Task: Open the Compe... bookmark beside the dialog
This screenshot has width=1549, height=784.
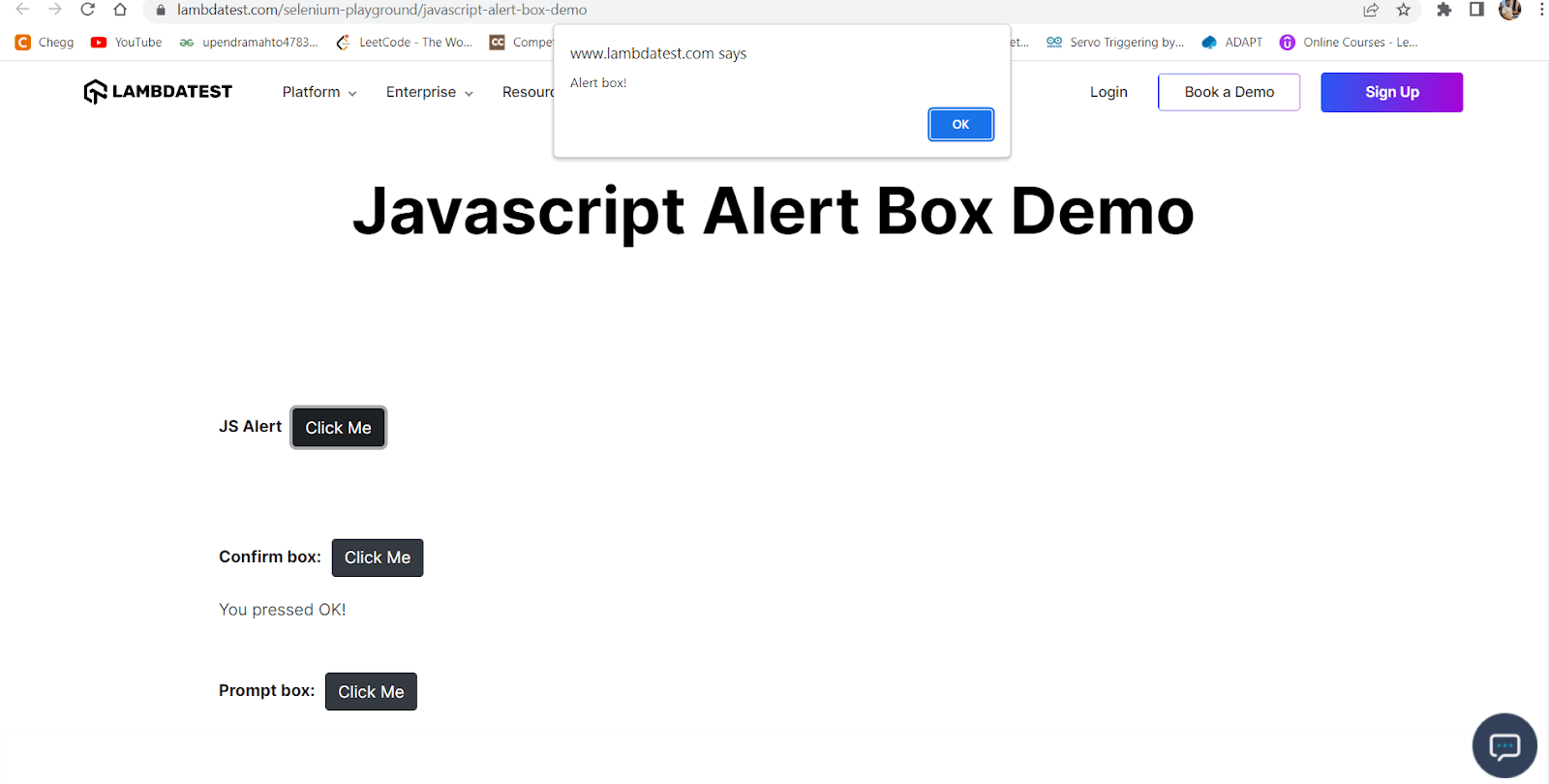Action: [x=522, y=43]
